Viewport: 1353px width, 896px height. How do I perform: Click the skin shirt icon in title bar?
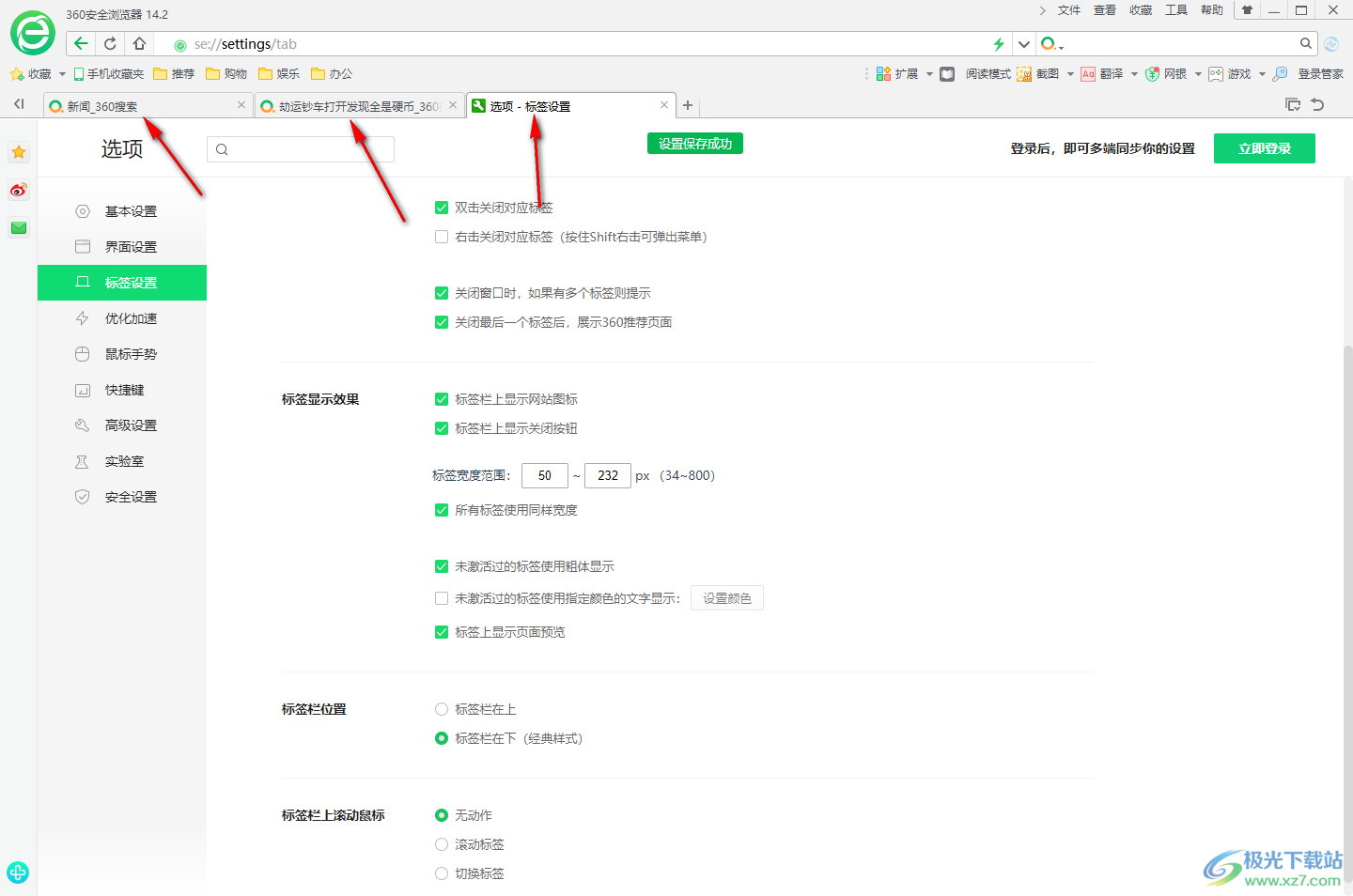tap(1247, 10)
